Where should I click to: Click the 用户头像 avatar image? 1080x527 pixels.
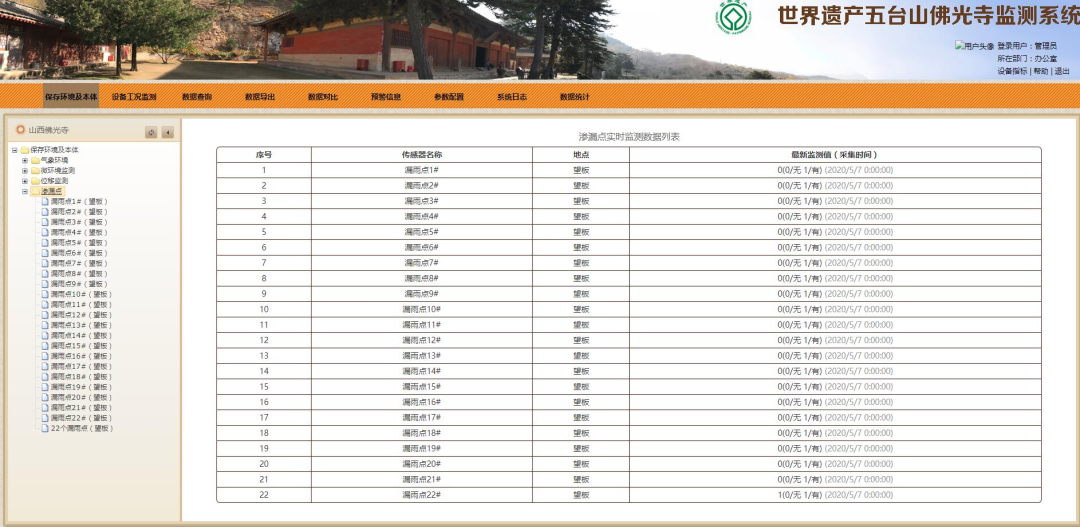(x=974, y=46)
